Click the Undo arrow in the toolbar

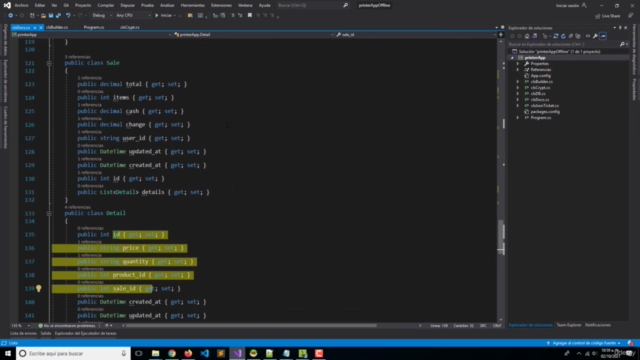pyautogui.click(x=68, y=16)
